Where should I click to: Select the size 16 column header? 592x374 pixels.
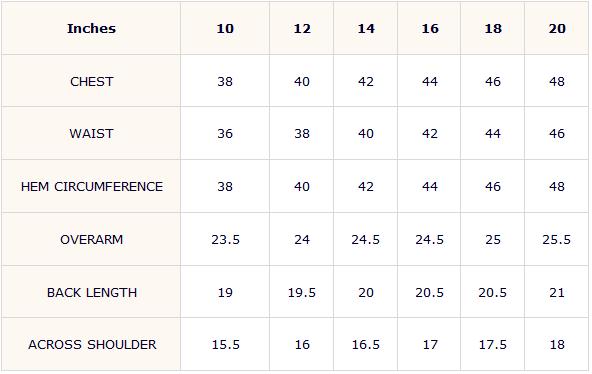click(430, 29)
